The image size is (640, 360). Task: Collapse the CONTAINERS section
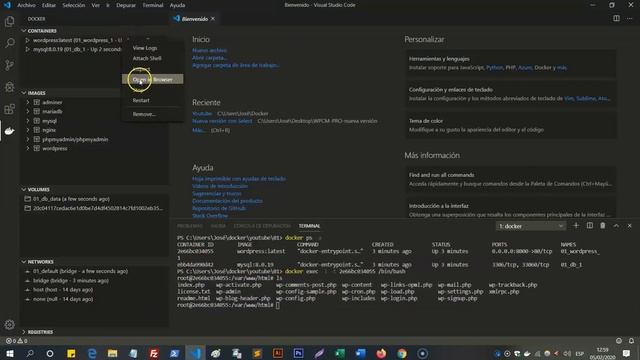24,31
